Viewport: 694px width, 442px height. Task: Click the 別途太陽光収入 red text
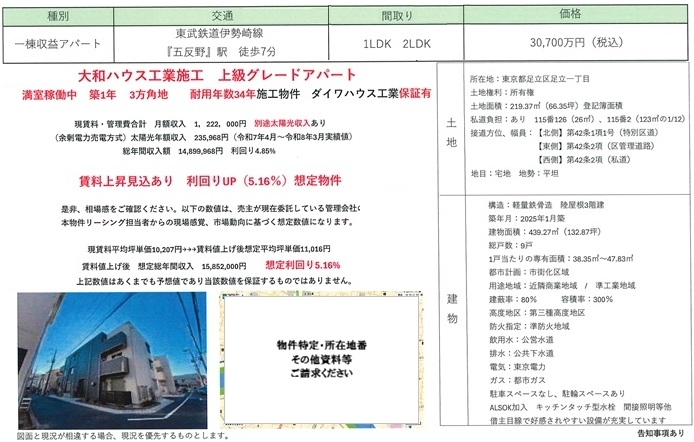(282, 123)
